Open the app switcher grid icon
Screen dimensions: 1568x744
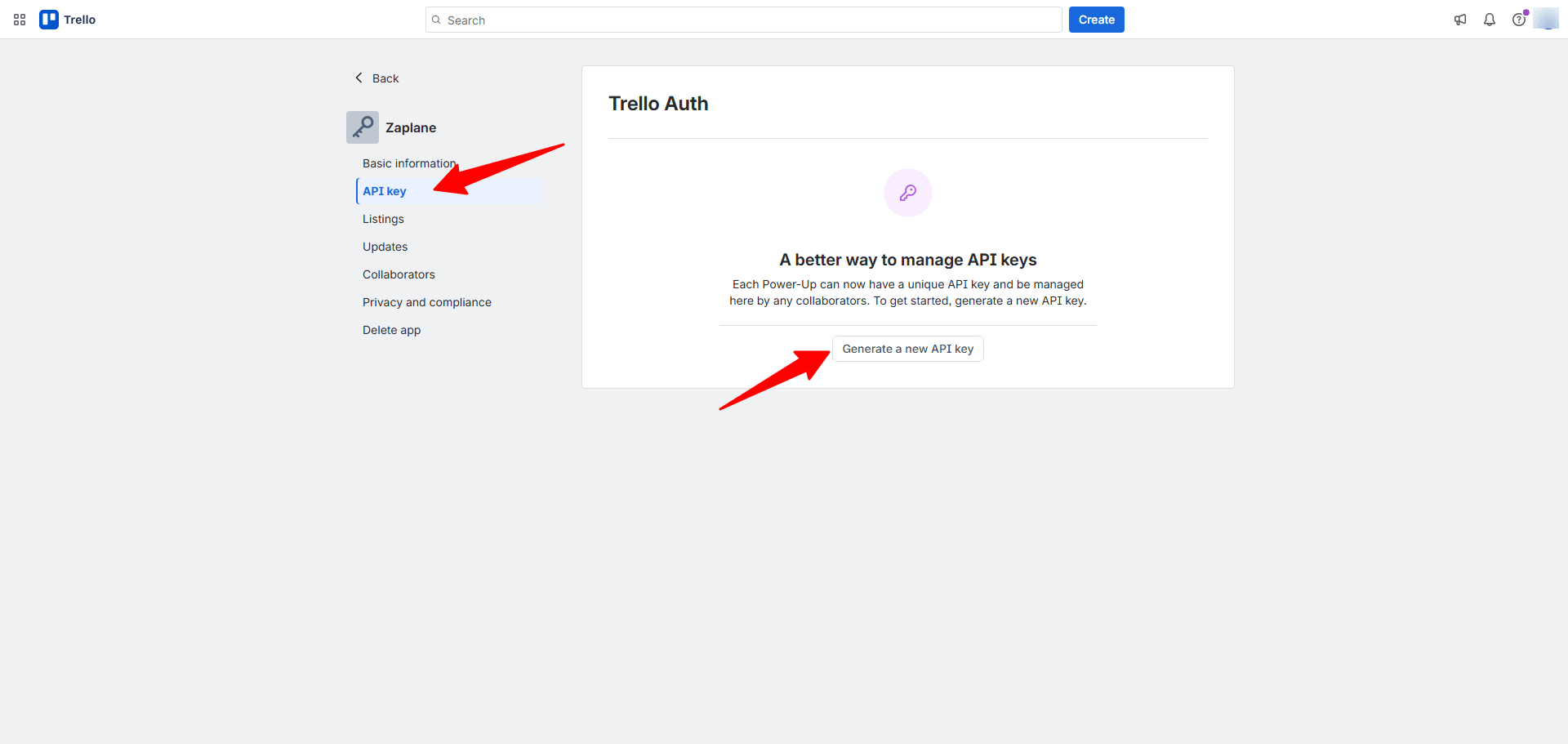coord(20,20)
